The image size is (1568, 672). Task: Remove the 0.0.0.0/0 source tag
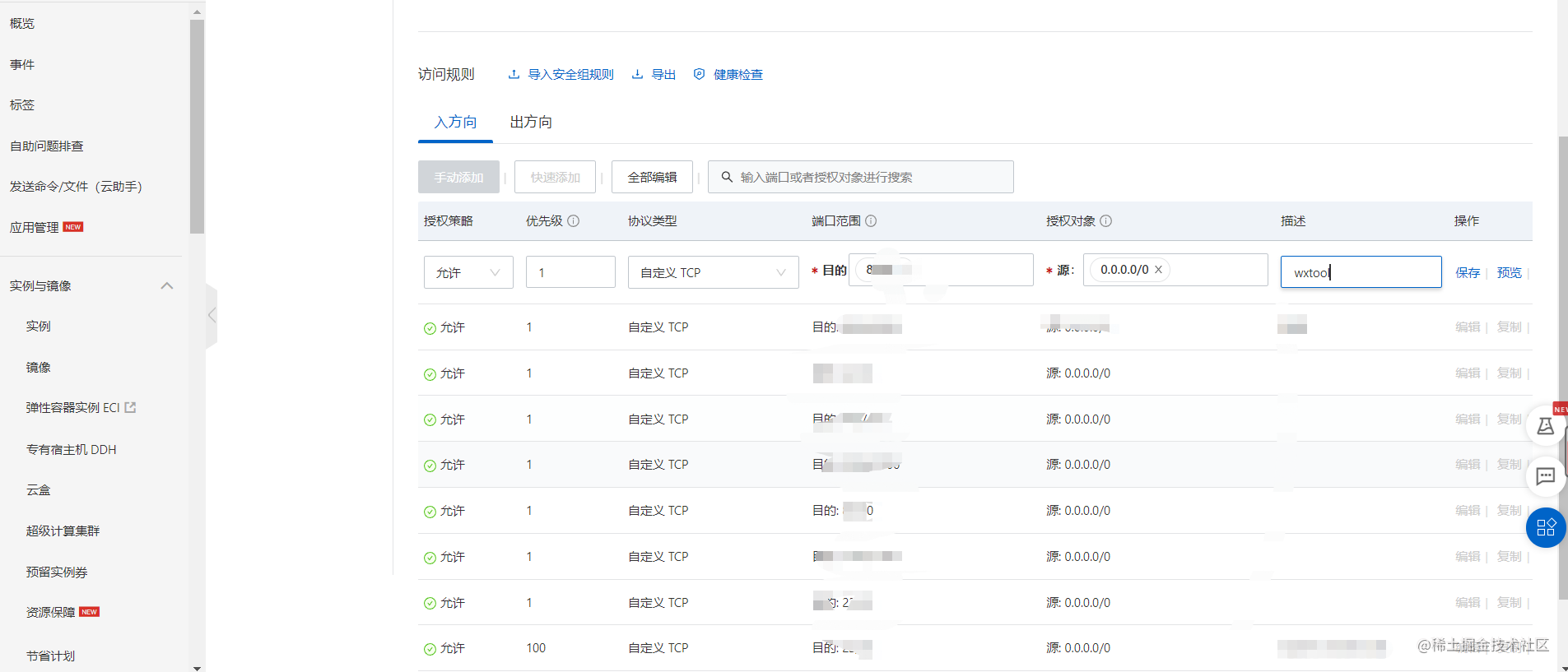point(1158,270)
